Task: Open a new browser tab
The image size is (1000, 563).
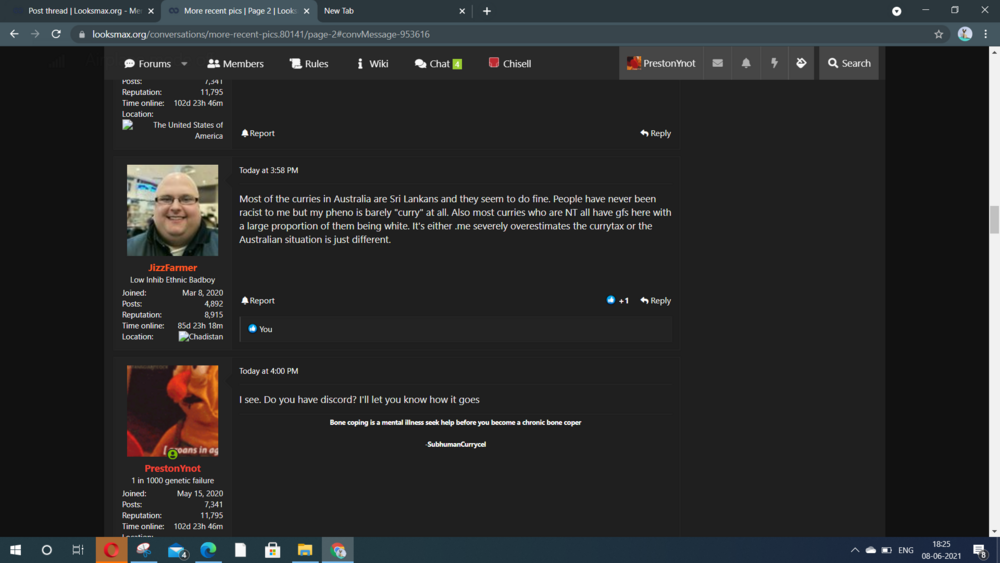Action: [487, 11]
